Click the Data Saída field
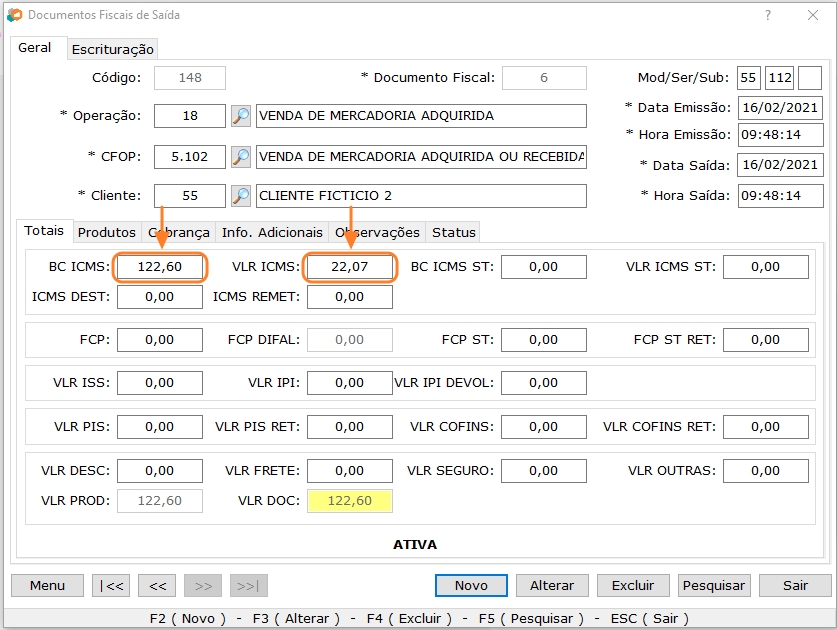 (x=780, y=165)
